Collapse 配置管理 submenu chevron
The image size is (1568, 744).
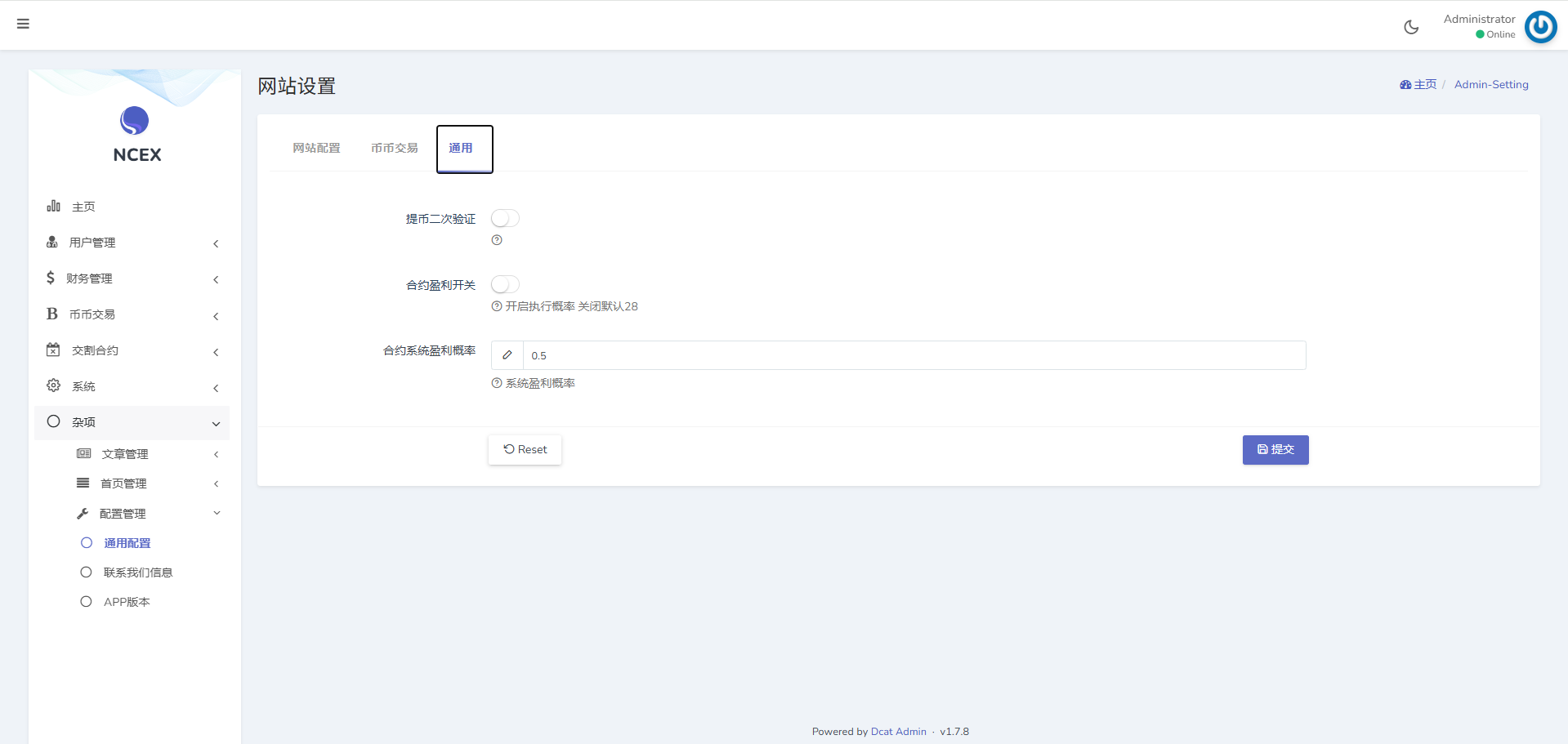coord(217,513)
